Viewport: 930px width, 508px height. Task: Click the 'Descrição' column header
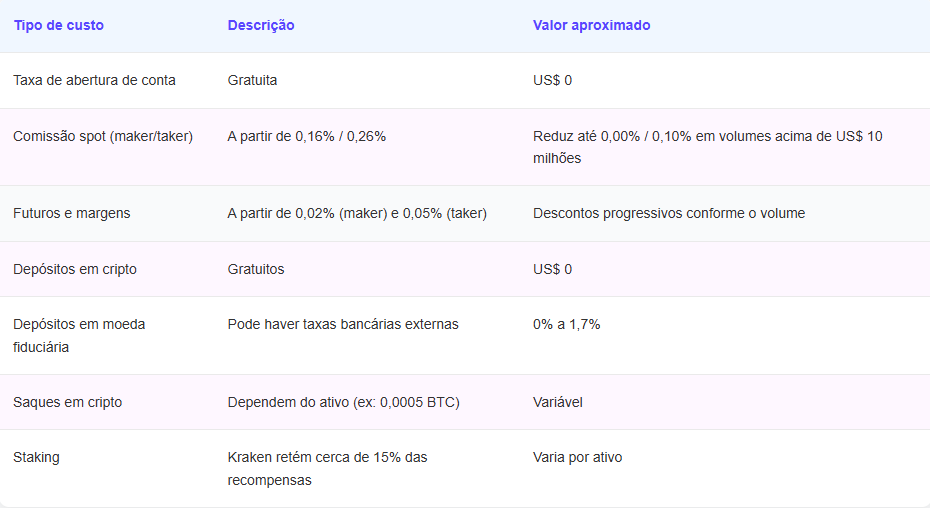point(261,25)
